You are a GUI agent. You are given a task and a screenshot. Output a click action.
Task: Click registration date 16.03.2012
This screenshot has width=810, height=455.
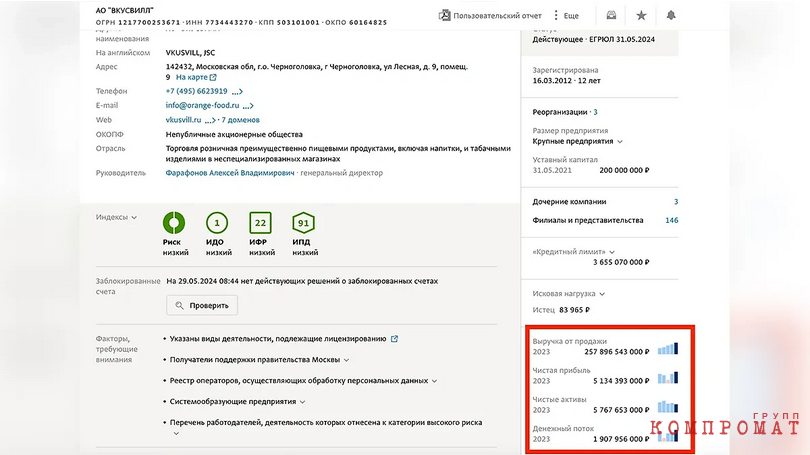click(552, 81)
